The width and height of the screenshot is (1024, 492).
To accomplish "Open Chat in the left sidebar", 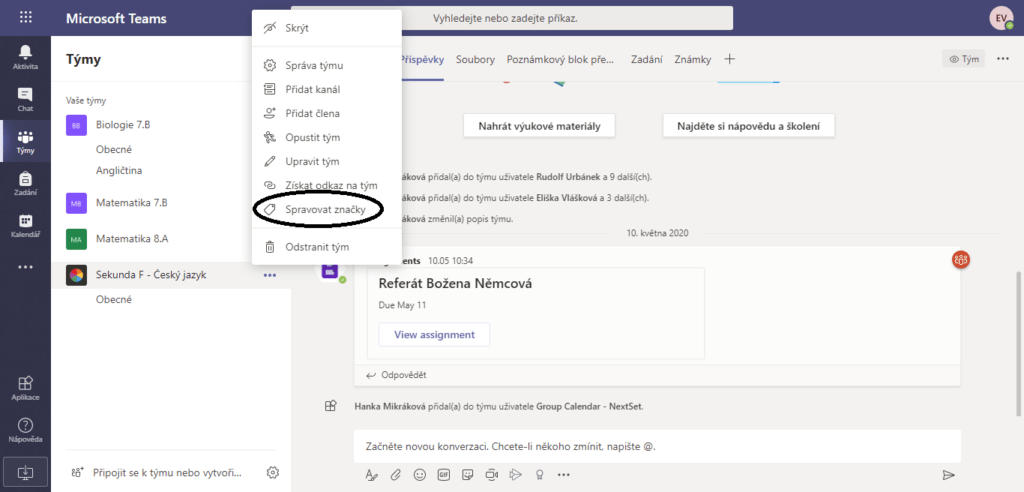I will pos(25,98).
